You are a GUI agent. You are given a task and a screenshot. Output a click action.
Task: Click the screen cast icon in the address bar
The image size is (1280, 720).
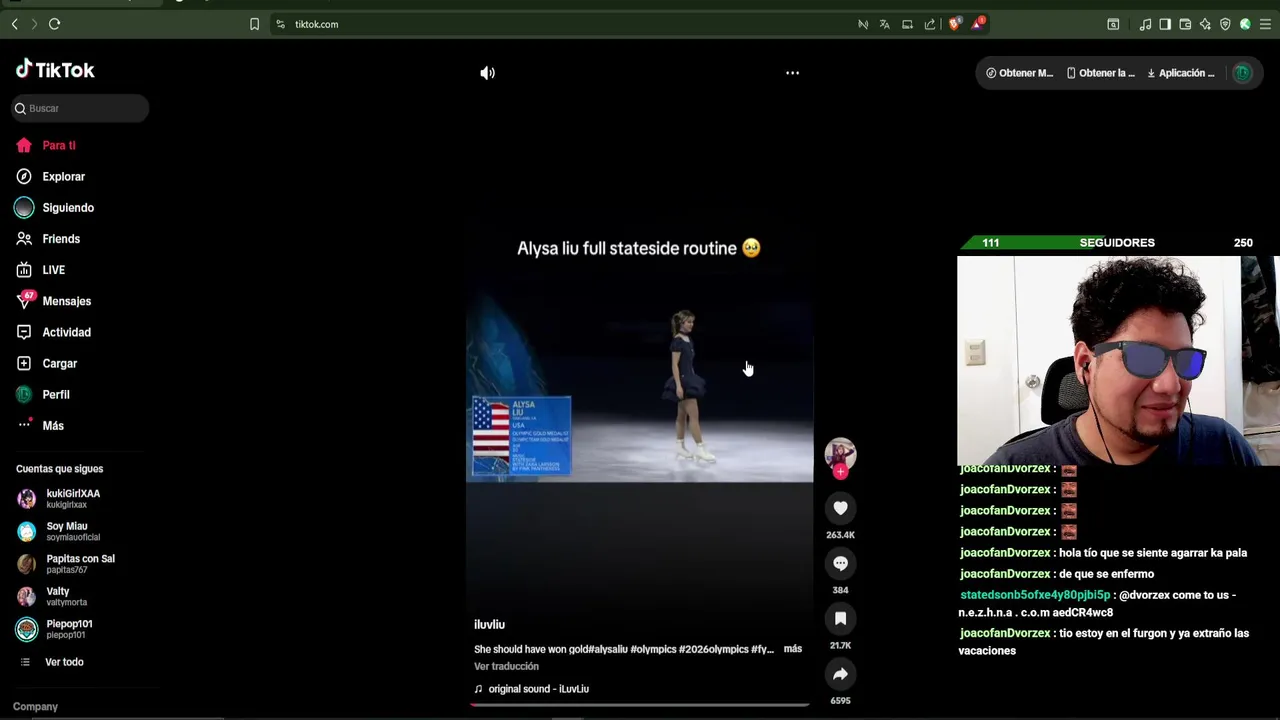coord(907,24)
